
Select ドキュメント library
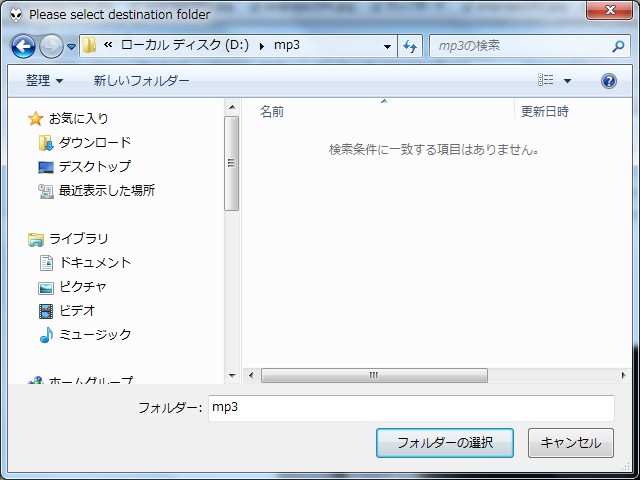pos(94,263)
